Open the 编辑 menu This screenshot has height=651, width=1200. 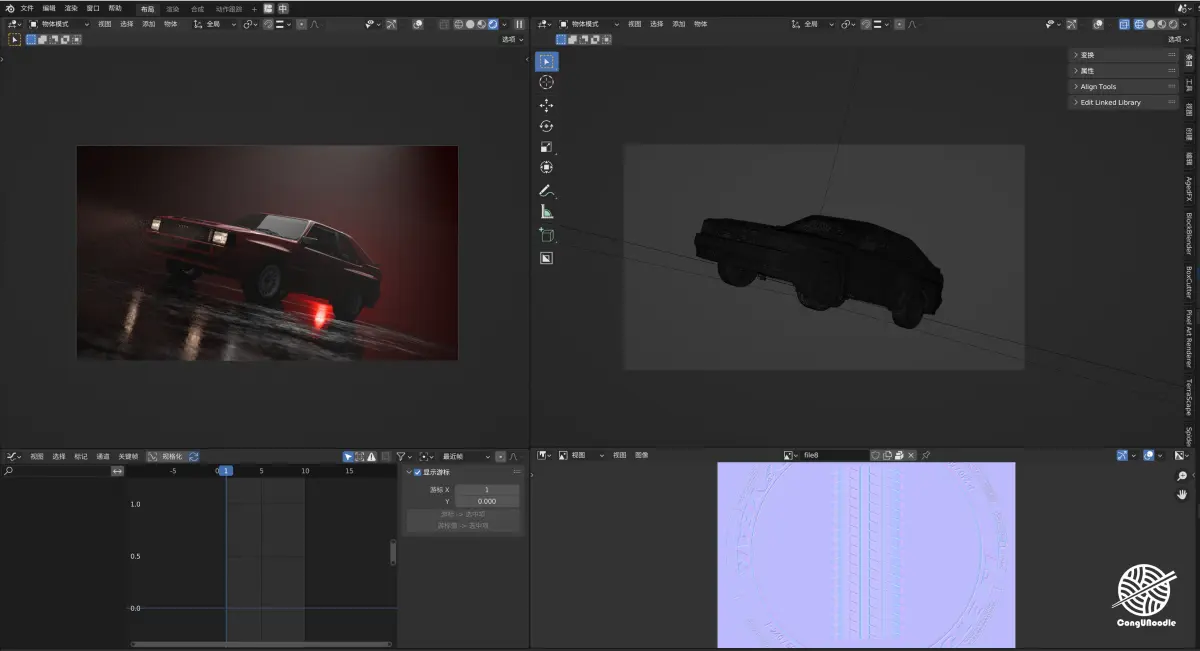click(x=49, y=8)
